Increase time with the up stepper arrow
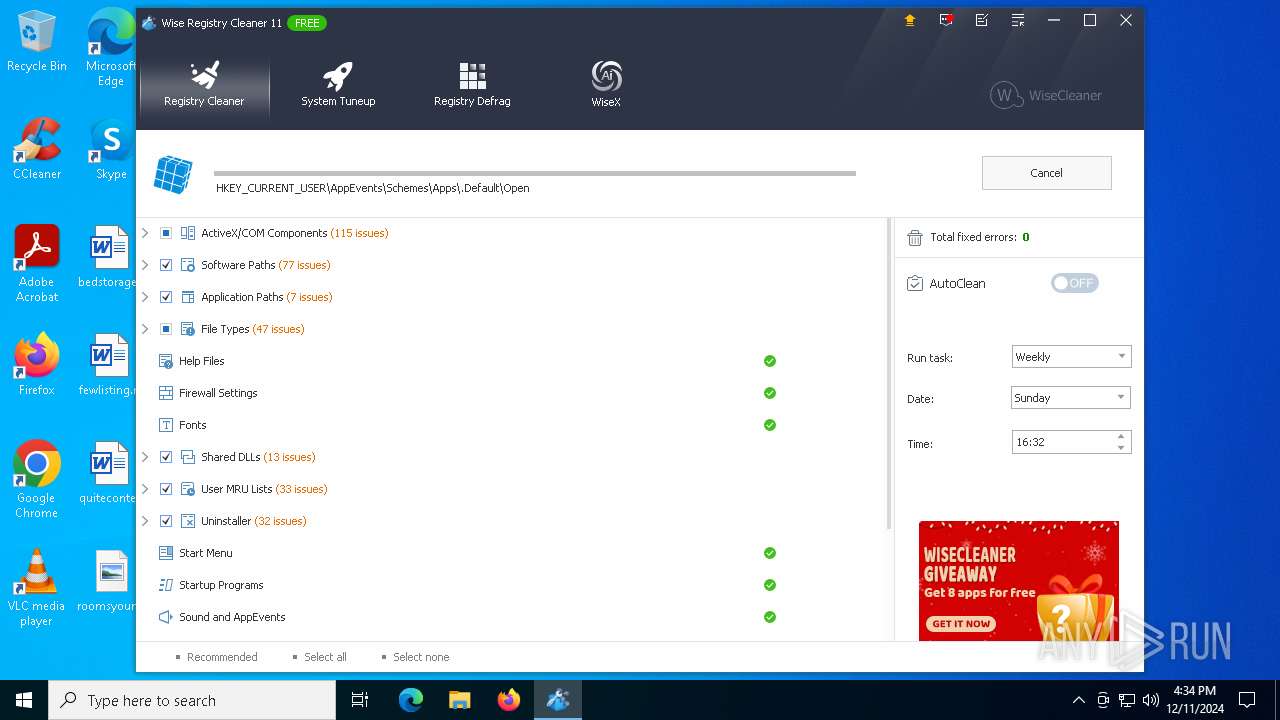 tap(1121, 436)
